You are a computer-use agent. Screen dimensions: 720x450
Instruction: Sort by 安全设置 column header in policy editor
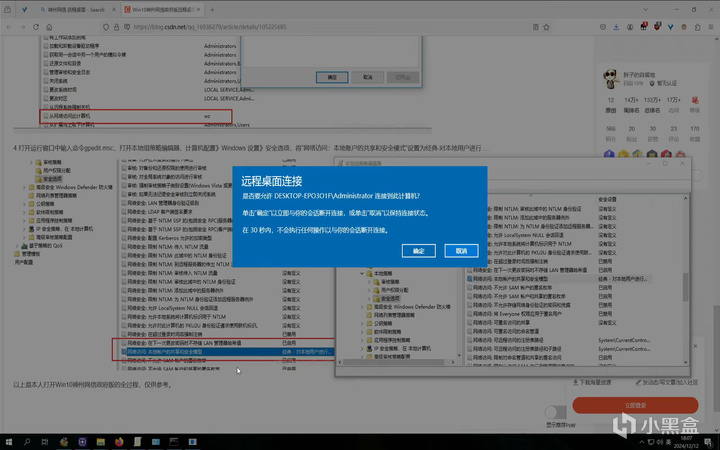[607, 199]
